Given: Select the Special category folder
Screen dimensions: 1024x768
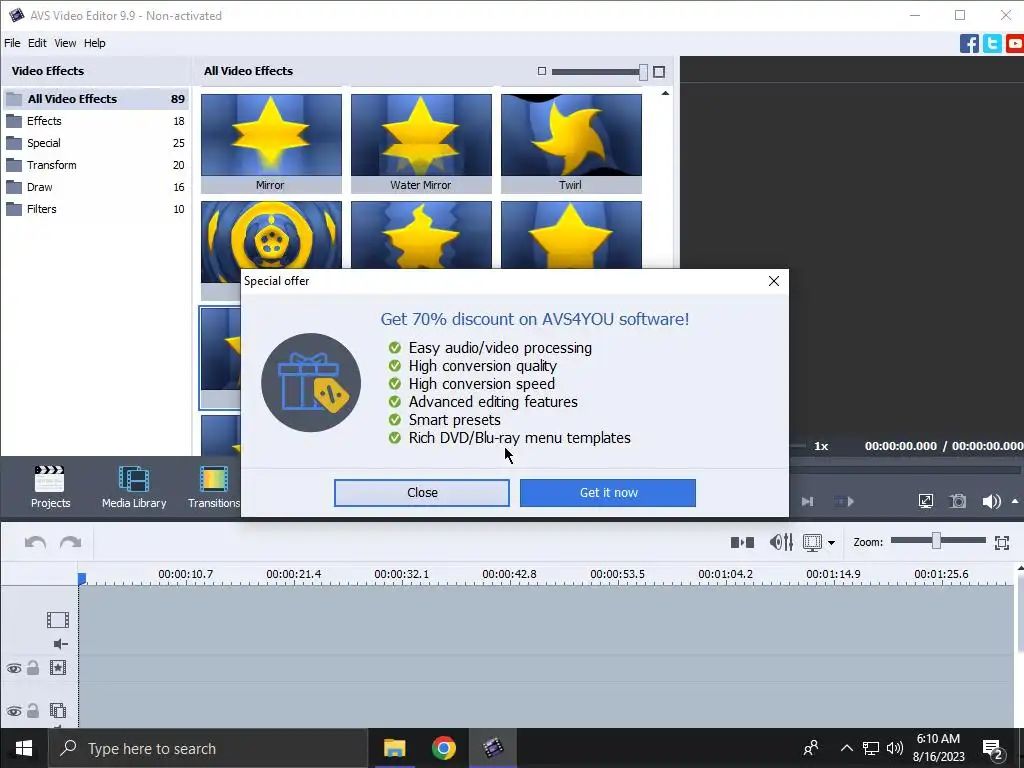Looking at the screenshot, I should (x=95, y=143).
